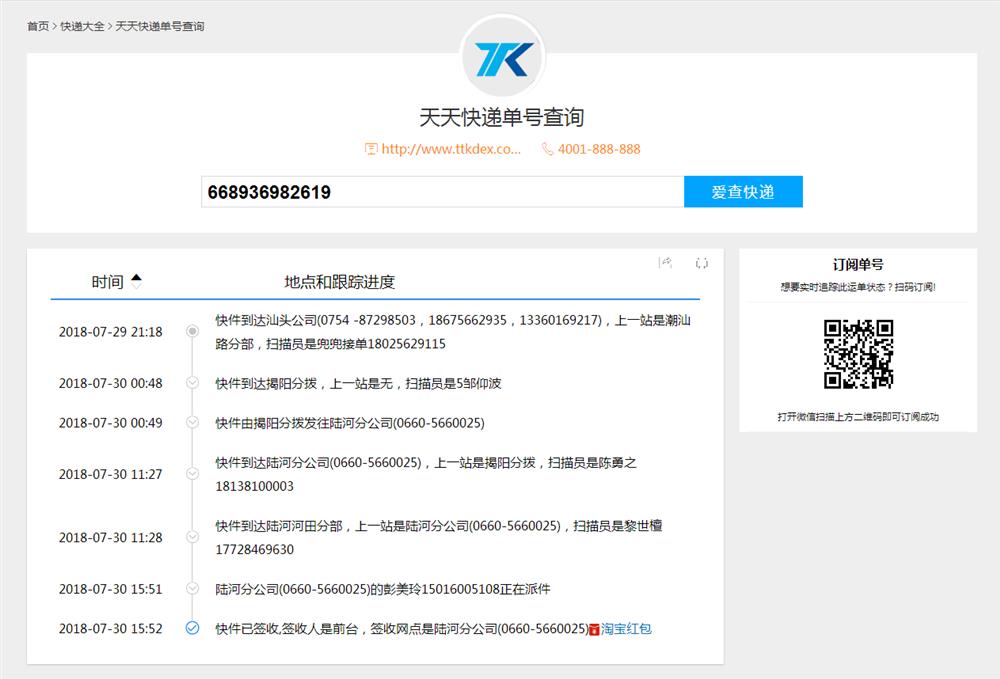
Task: Click the timeline node for 2018-07-30 15:51
Action: [x=192, y=588]
